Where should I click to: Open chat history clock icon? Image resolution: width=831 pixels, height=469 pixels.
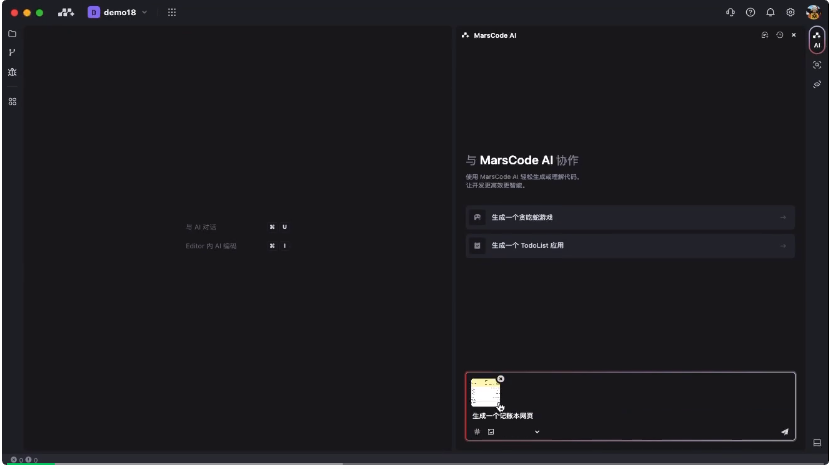tap(780, 35)
